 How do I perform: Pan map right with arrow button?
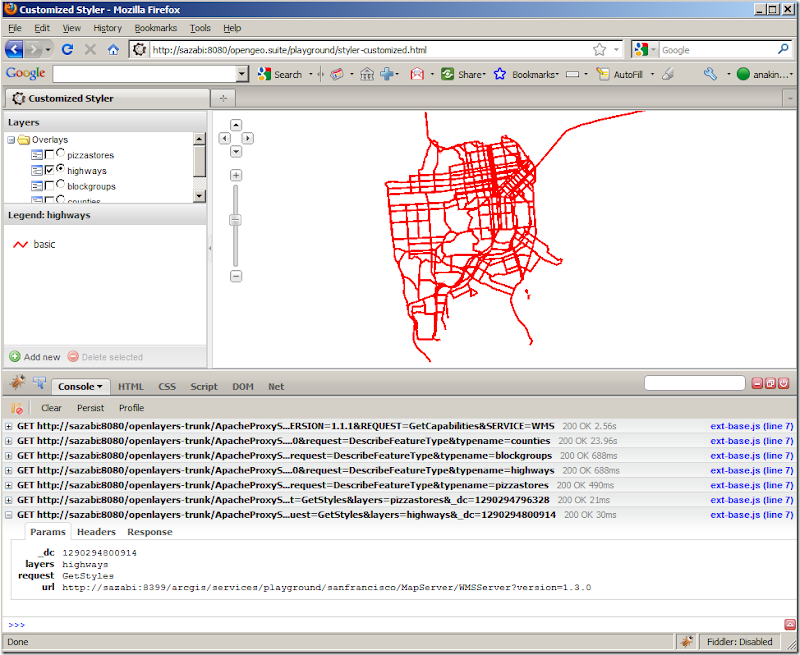point(247,138)
